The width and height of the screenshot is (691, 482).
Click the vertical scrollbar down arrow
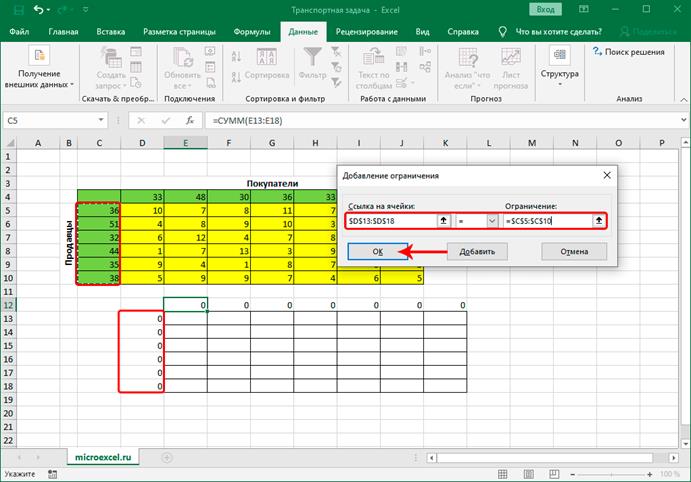(x=684, y=444)
